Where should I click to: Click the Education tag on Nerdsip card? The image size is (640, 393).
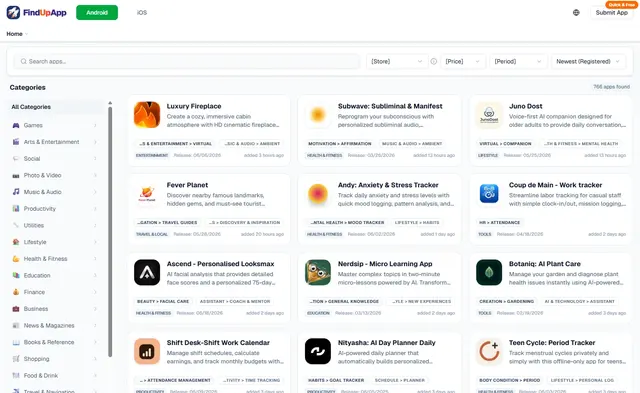click(x=318, y=313)
